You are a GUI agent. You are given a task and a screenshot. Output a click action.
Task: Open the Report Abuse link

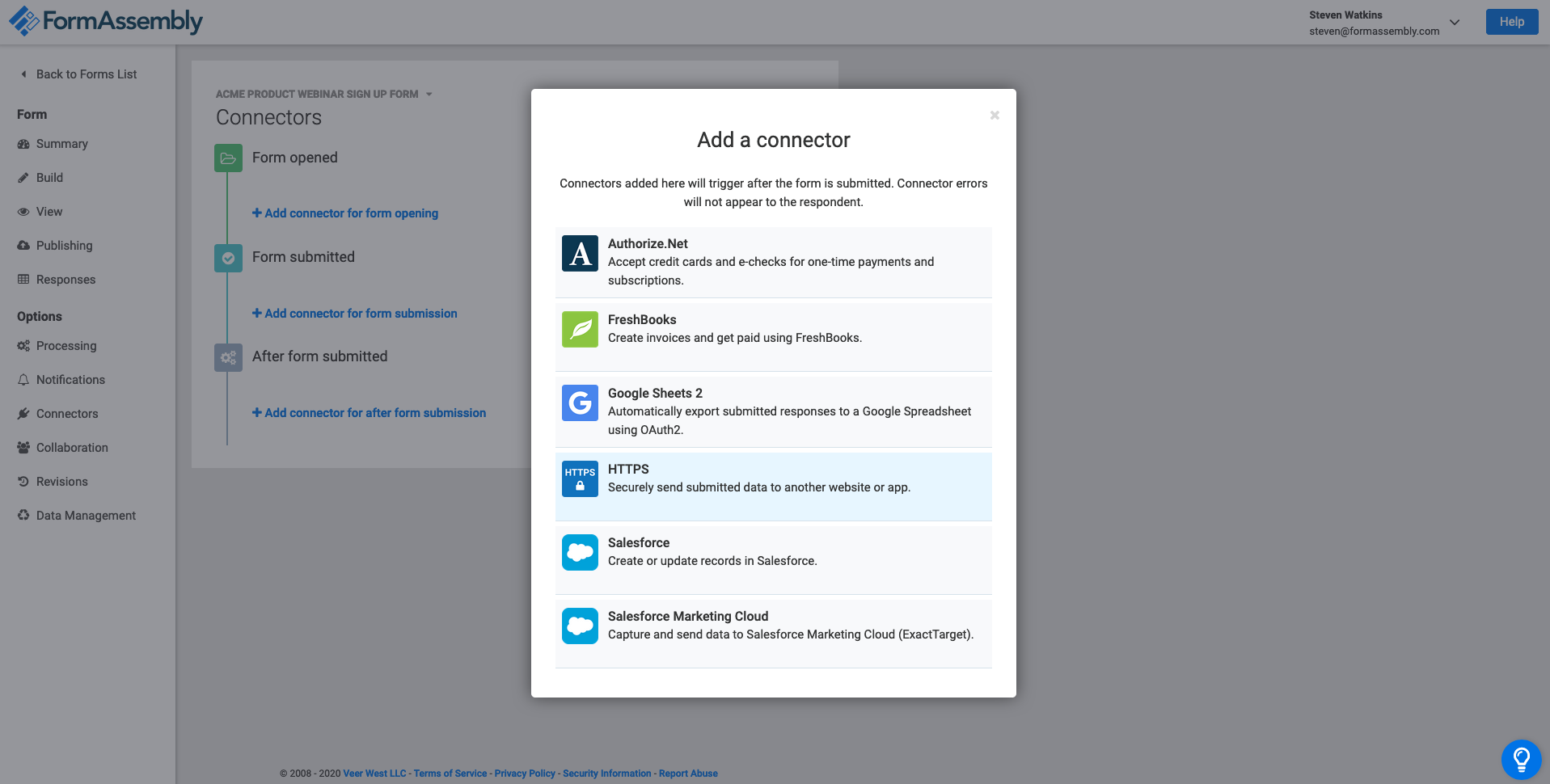pyautogui.click(x=688, y=773)
